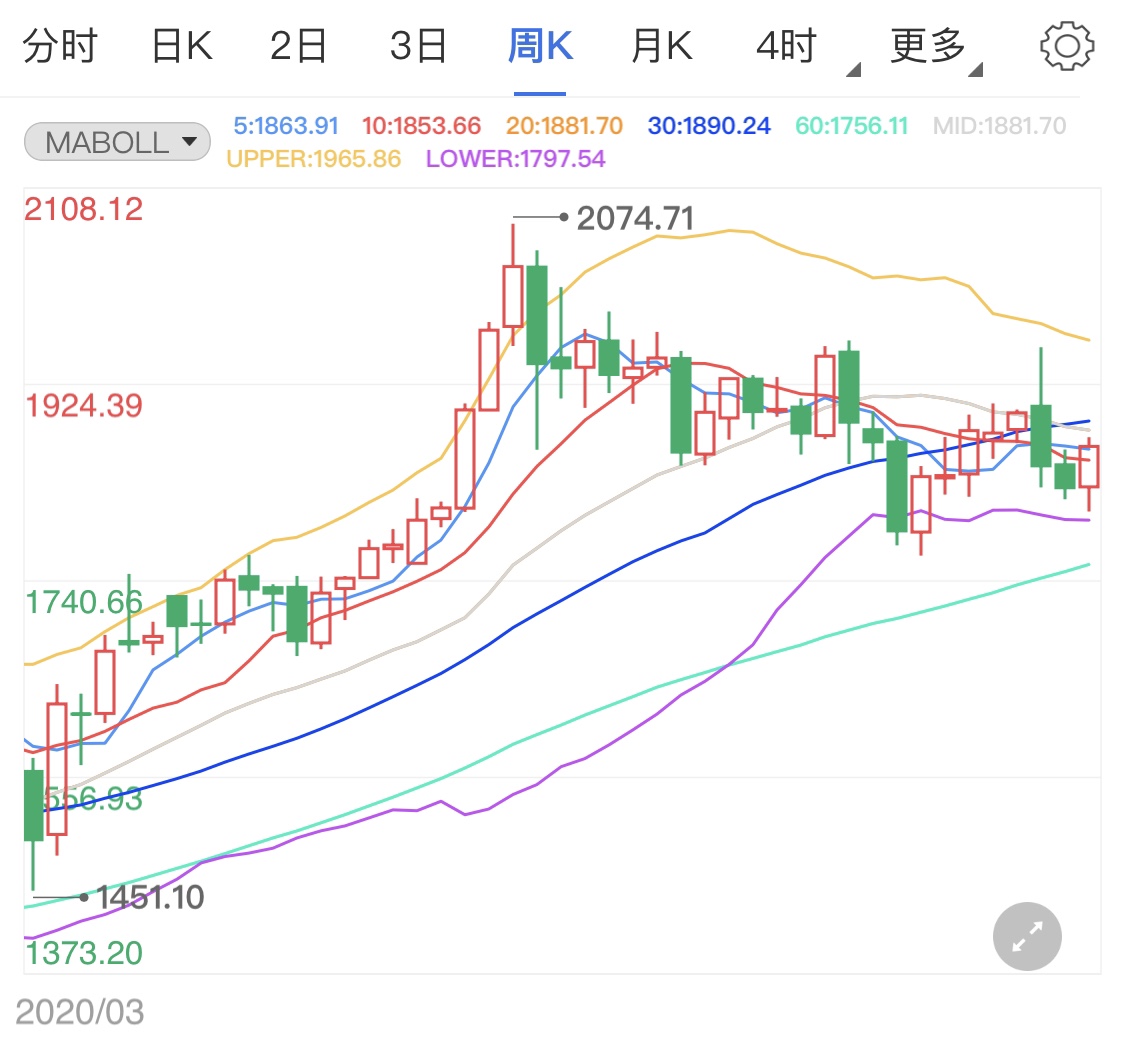Switch to the 2日 tab

296,44
